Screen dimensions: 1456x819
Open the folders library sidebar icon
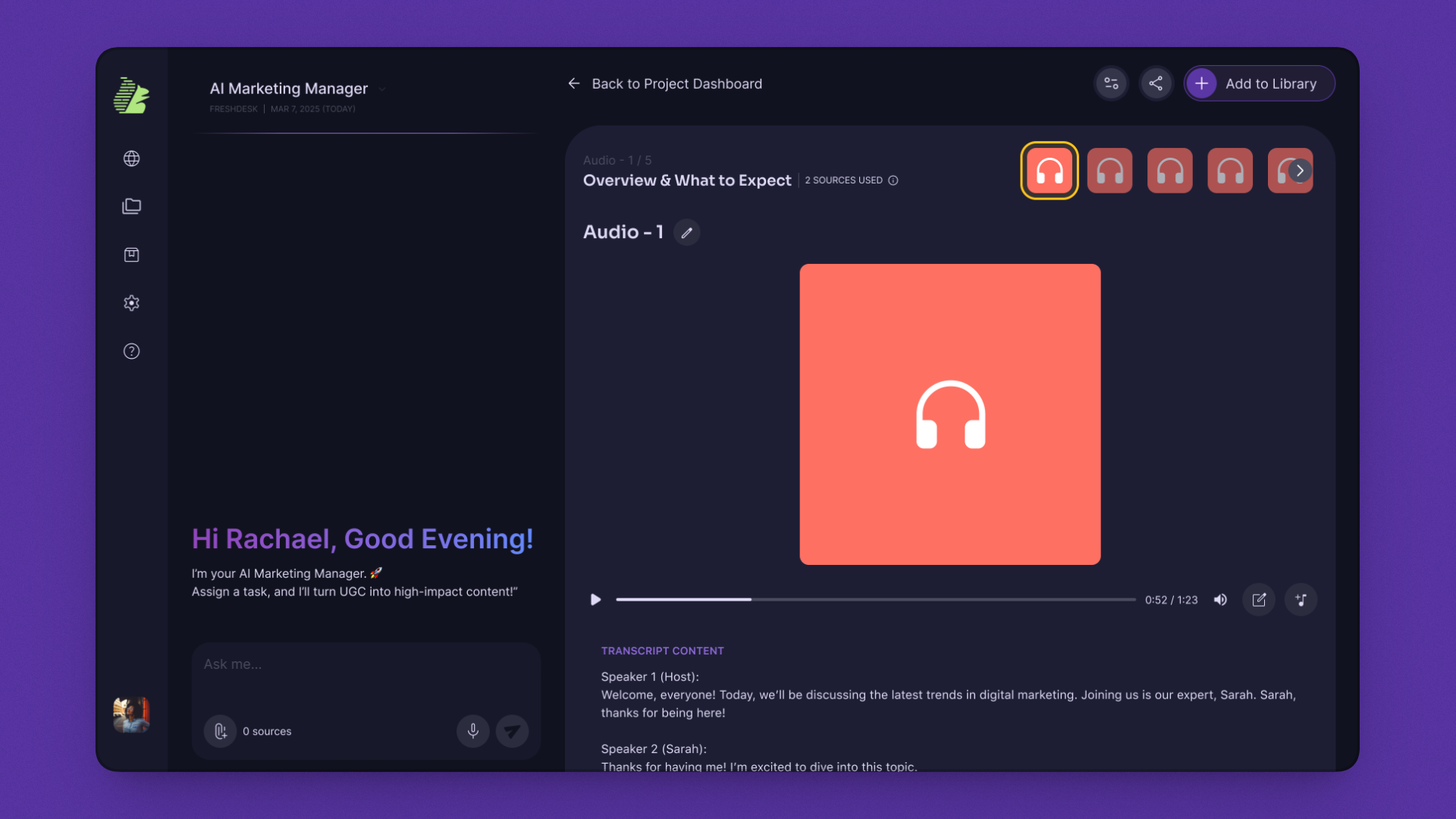pyautogui.click(x=131, y=206)
